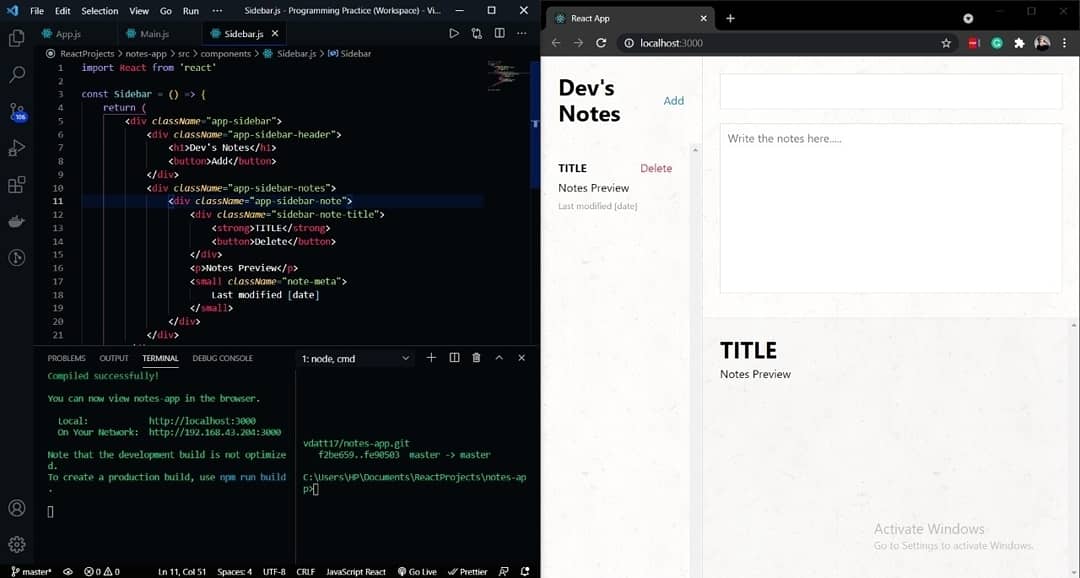Close the terminal panel
The image size is (1080, 578).
(521, 358)
